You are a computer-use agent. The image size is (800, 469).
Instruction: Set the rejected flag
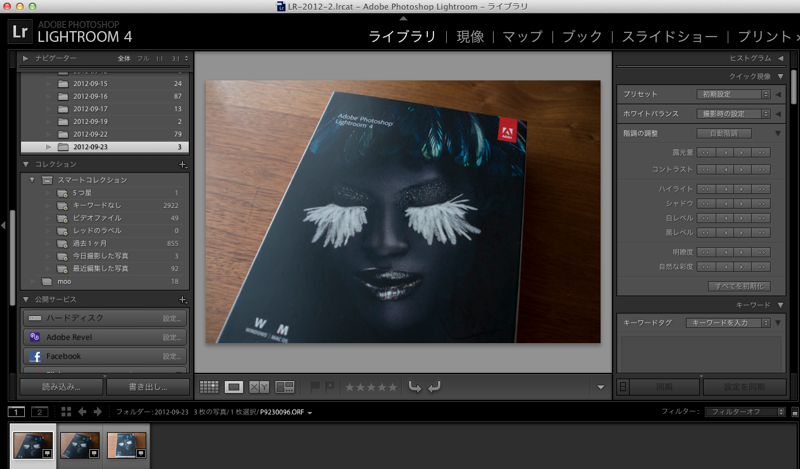coord(330,387)
